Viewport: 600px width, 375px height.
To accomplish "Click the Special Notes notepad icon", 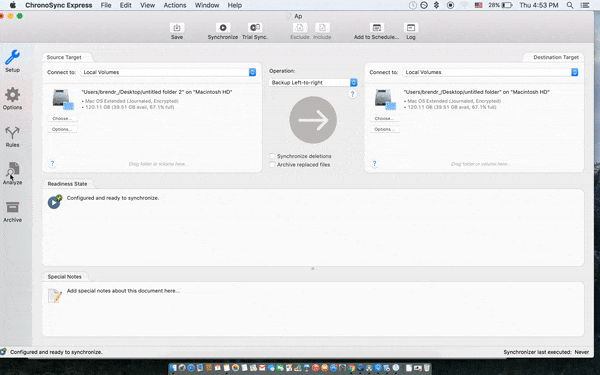I will [x=55, y=295].
